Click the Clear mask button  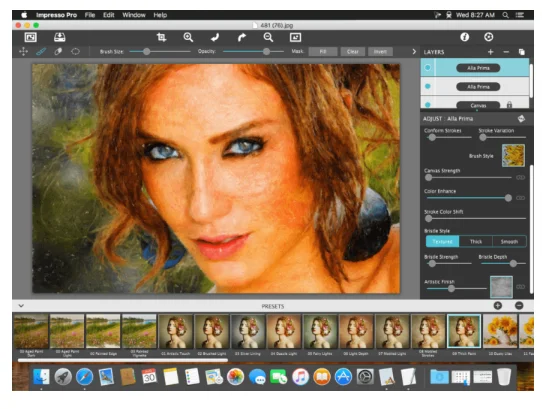[x=353, y=52]
